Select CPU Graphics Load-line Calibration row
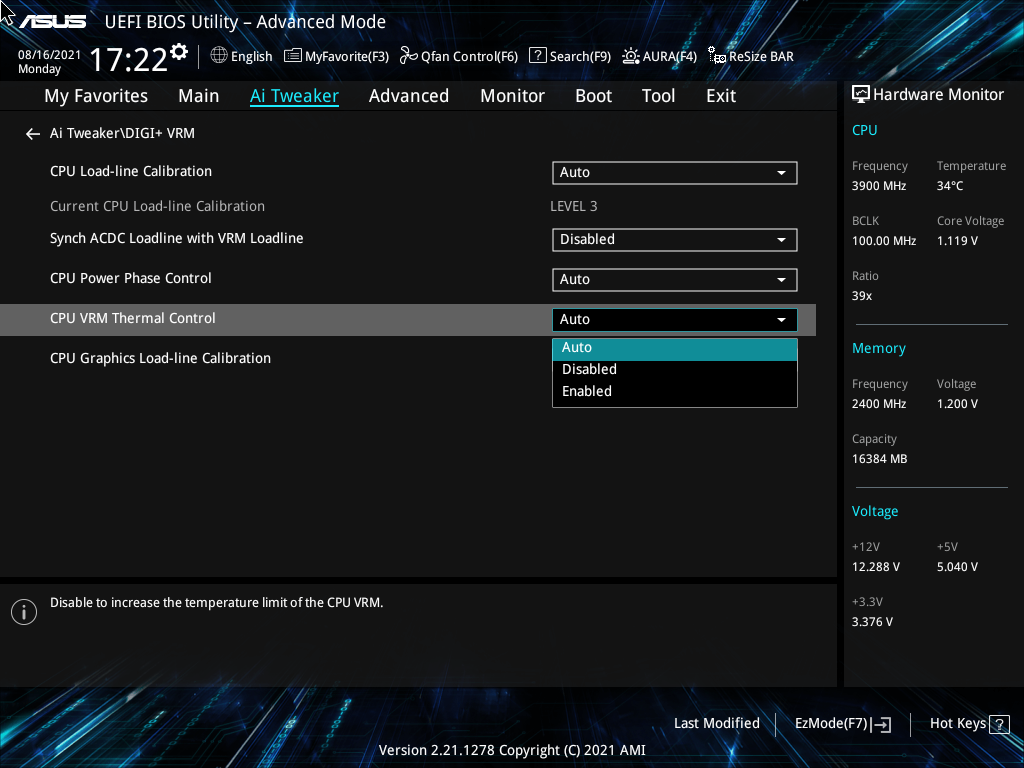Screen dimensions: 1024x768 pyautogui.click(x=160, y=359)
